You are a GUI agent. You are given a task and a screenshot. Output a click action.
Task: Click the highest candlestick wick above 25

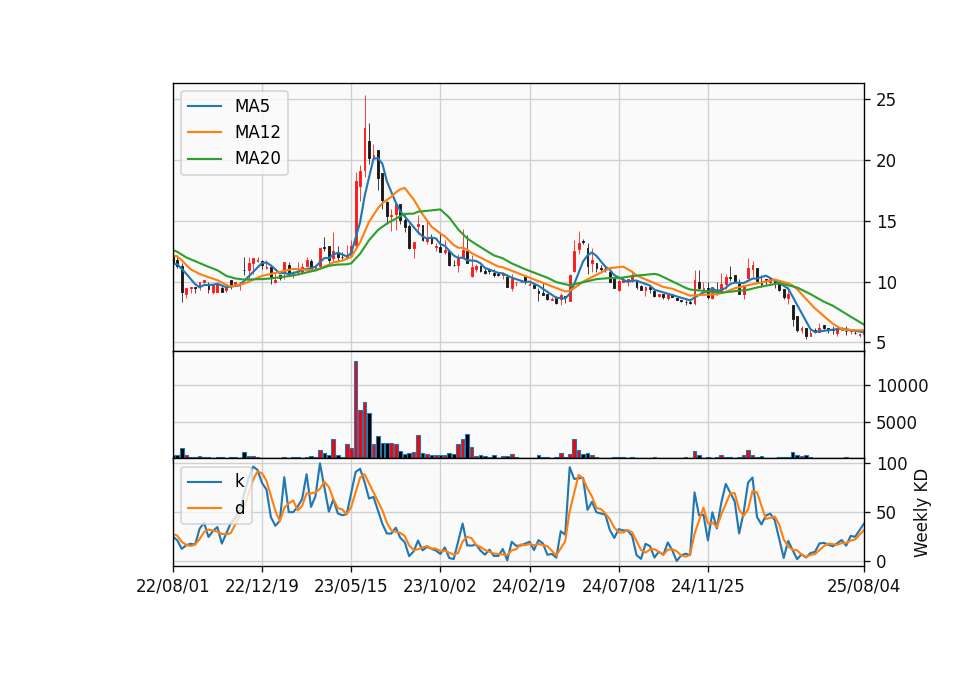coord(366,111)
